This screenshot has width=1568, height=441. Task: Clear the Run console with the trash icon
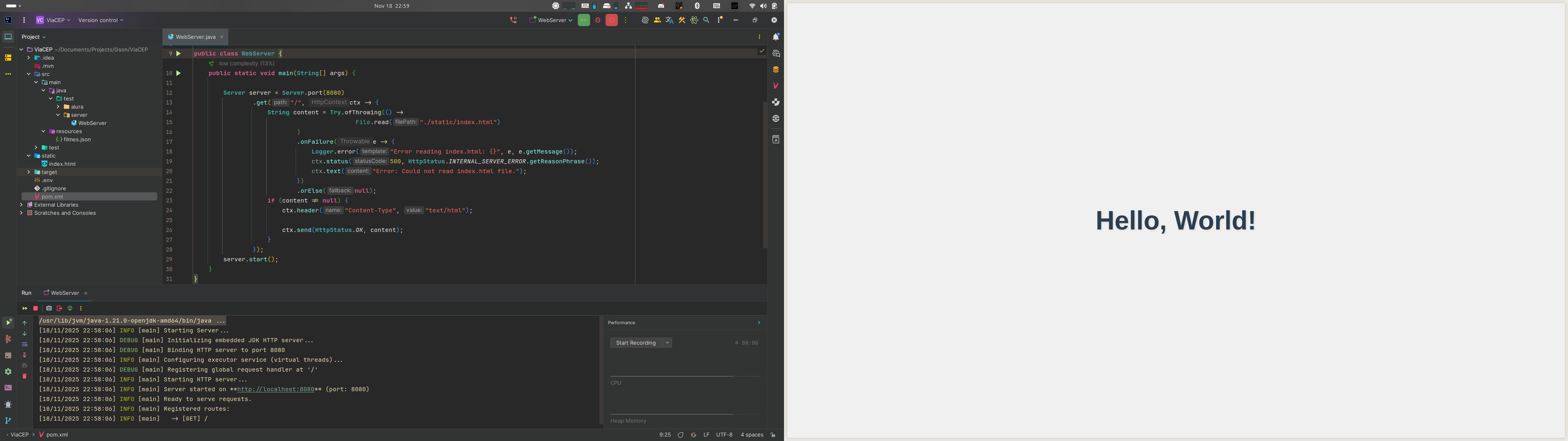coord(24,376)
